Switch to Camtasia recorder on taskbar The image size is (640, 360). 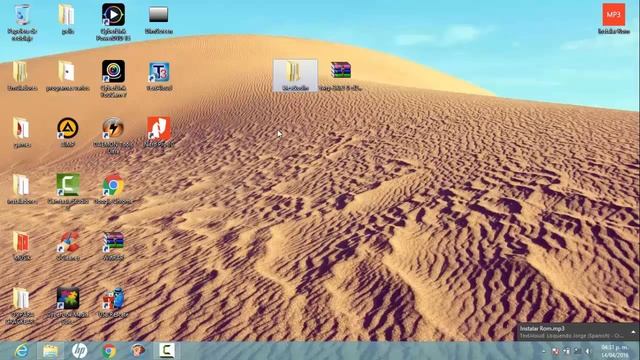pyautogui.click(x=167, y=351)
